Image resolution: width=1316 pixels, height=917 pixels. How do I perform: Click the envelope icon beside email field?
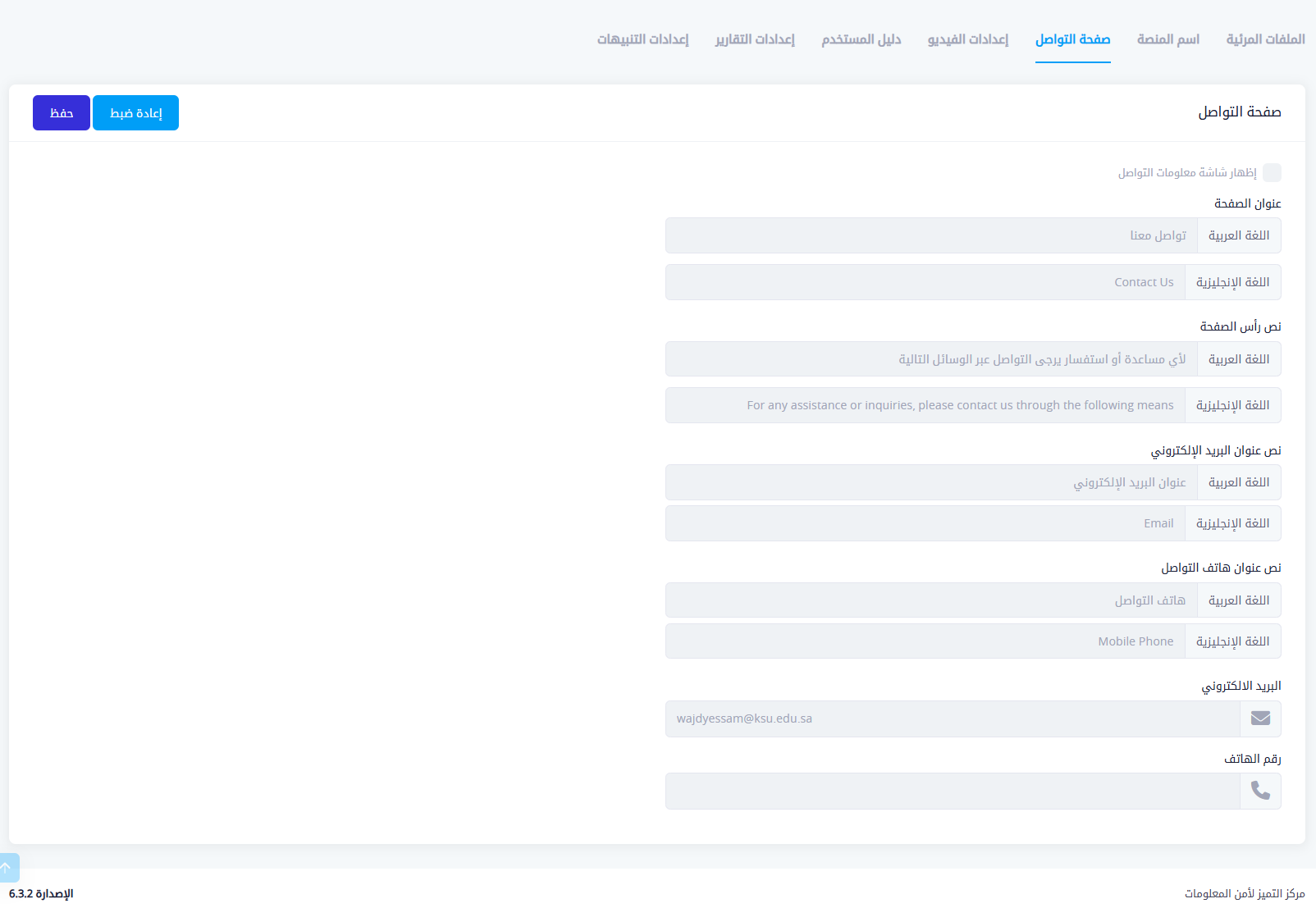click(1260, 719)
